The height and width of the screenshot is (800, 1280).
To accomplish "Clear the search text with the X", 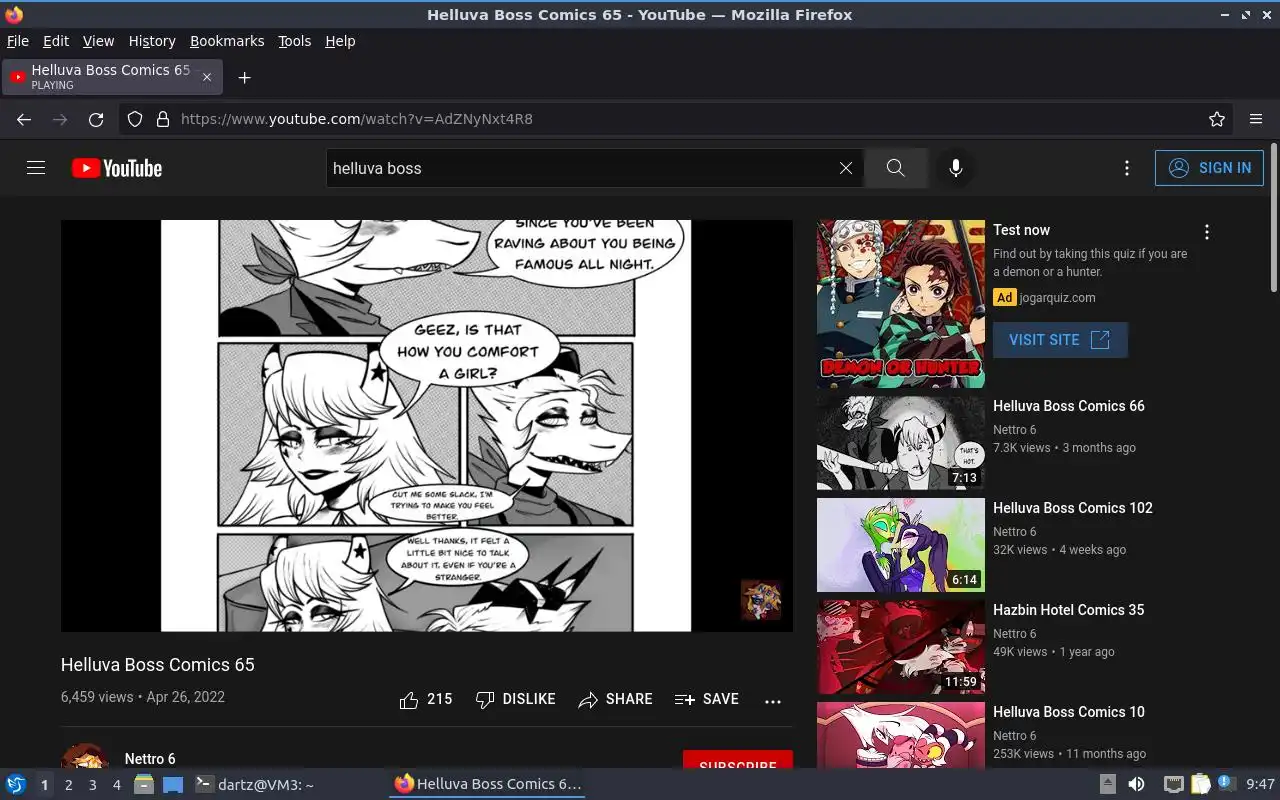I will (x=846, y=168).
